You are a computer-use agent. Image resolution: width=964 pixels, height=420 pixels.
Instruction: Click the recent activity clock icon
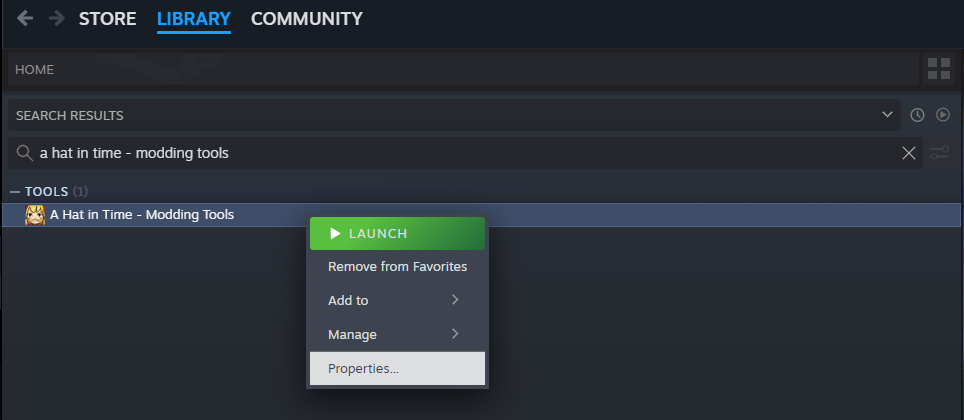917,115
